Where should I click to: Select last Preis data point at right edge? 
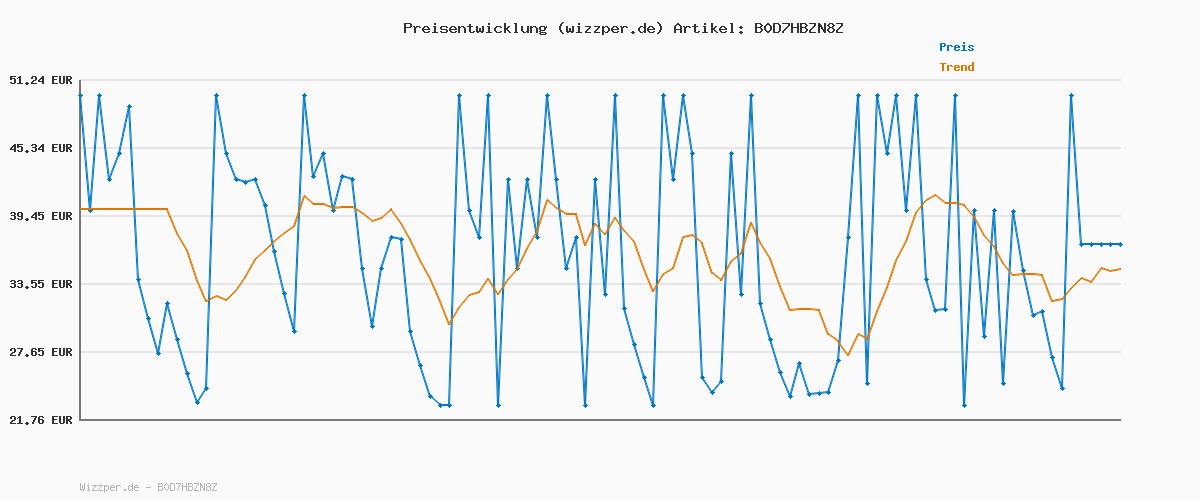tap(1120, 244)
